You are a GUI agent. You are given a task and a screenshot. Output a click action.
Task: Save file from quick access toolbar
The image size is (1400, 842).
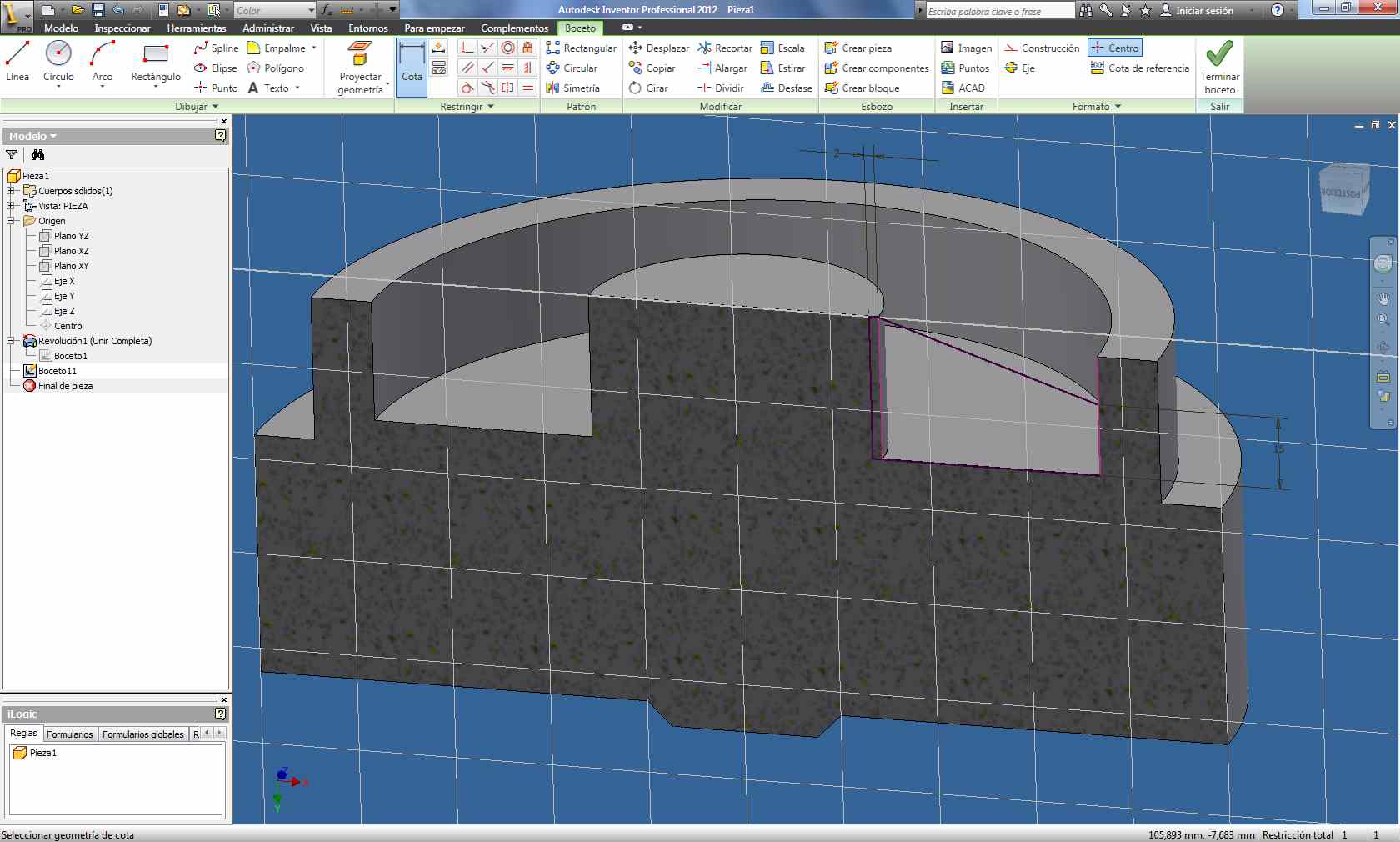(x=97, y=10)
